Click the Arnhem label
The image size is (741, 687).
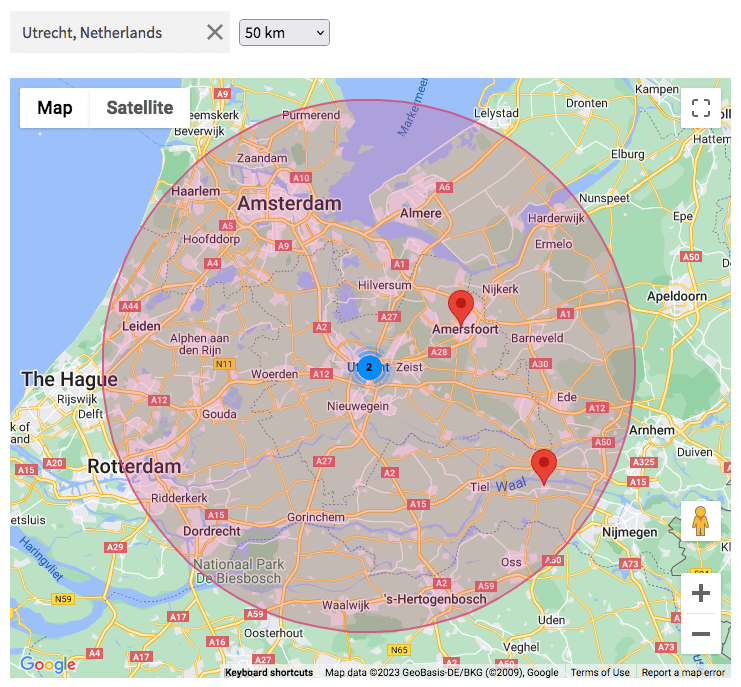(652, 430)
